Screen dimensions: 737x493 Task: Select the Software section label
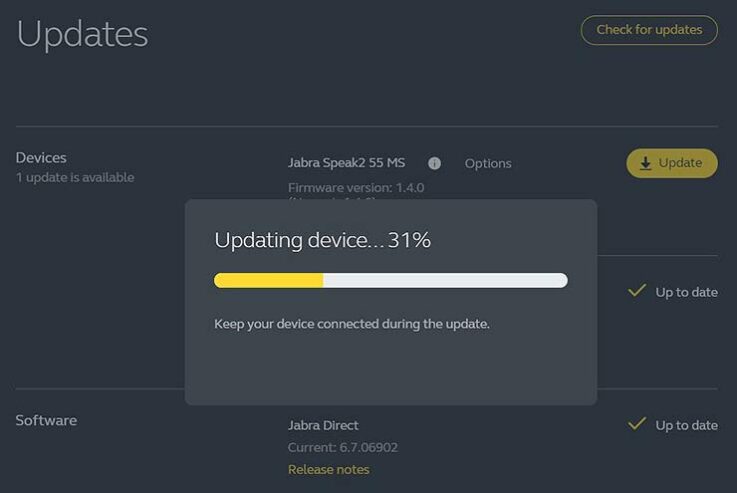pos(46,420)
